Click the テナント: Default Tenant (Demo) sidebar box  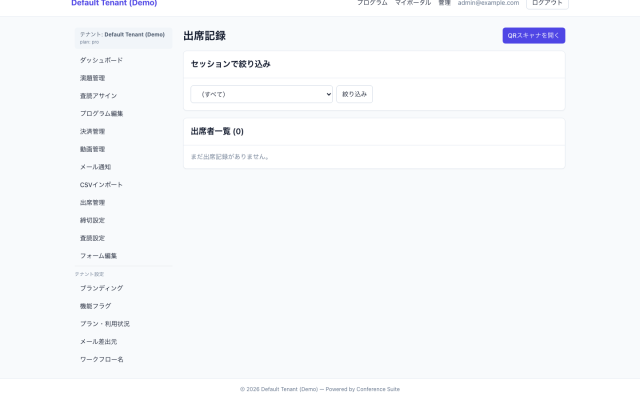123,38
